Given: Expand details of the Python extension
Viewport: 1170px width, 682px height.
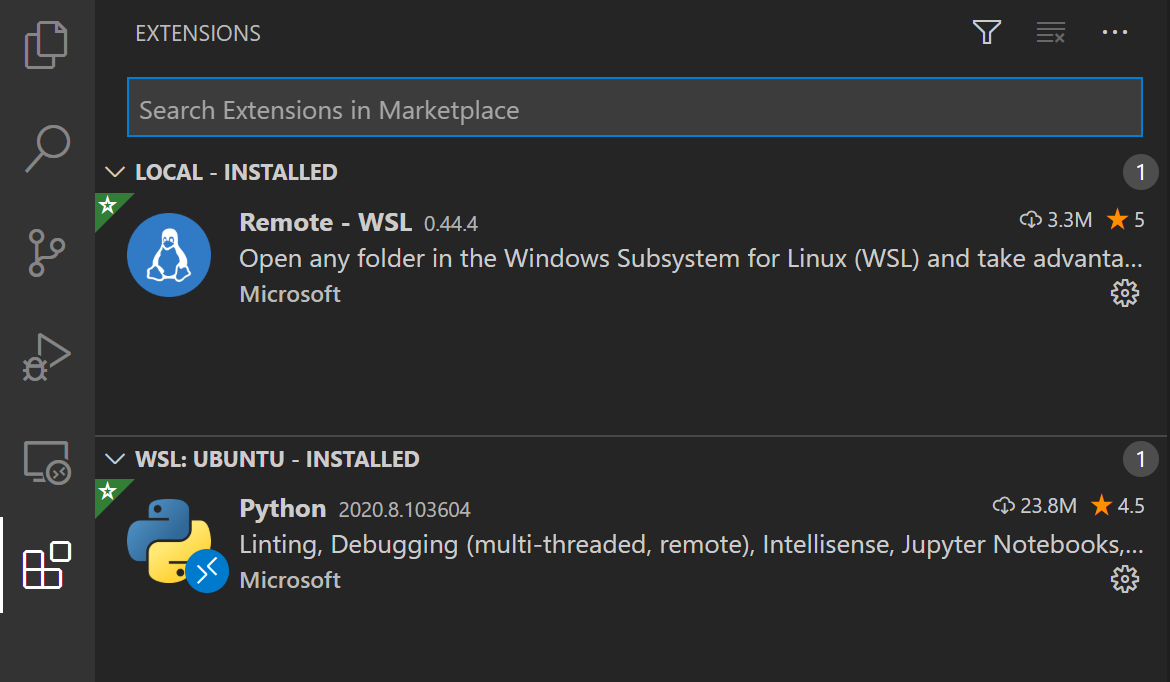Looking at the screenshot, I should [x=500, y=543].
